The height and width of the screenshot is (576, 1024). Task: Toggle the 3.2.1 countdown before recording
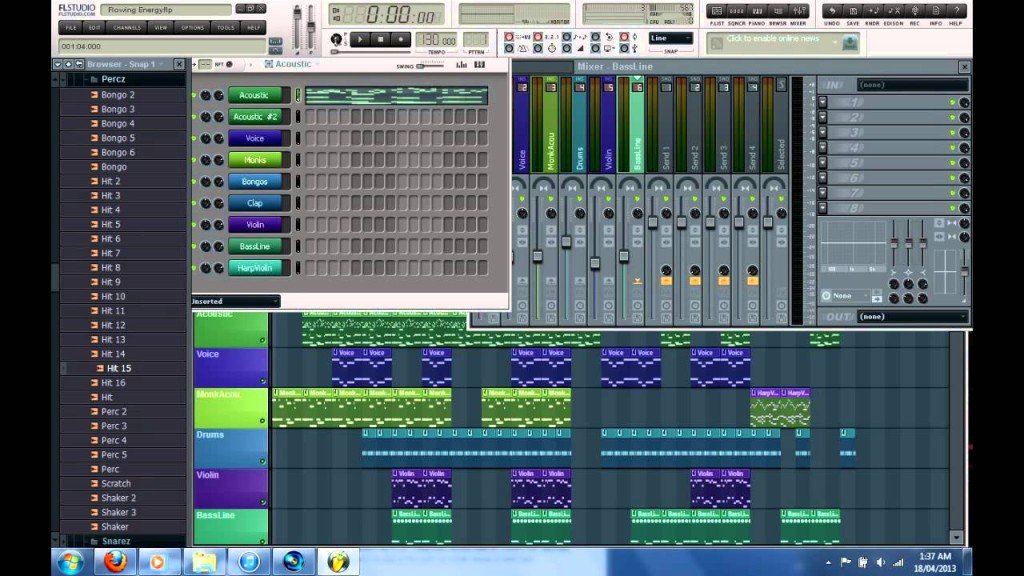(x=537, y=37)
